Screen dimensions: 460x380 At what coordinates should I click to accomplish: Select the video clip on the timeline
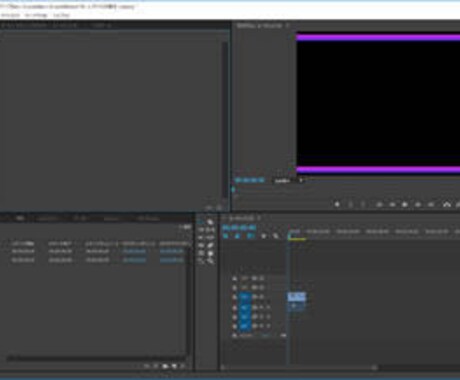pos(297,297)
